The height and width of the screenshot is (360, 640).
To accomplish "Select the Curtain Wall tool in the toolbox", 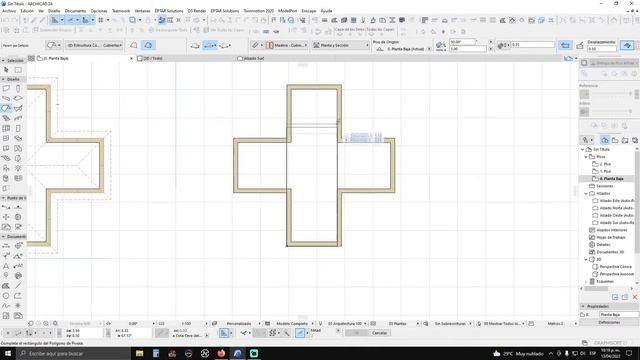I will 6,128.
